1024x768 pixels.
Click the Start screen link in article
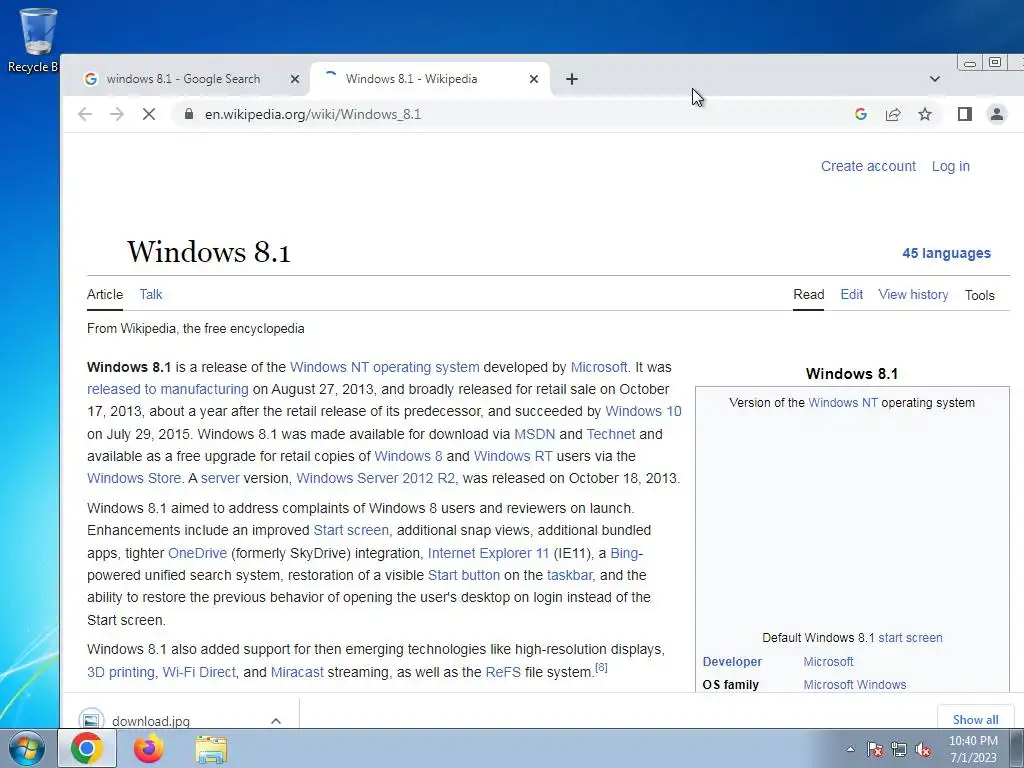point(351,530)
